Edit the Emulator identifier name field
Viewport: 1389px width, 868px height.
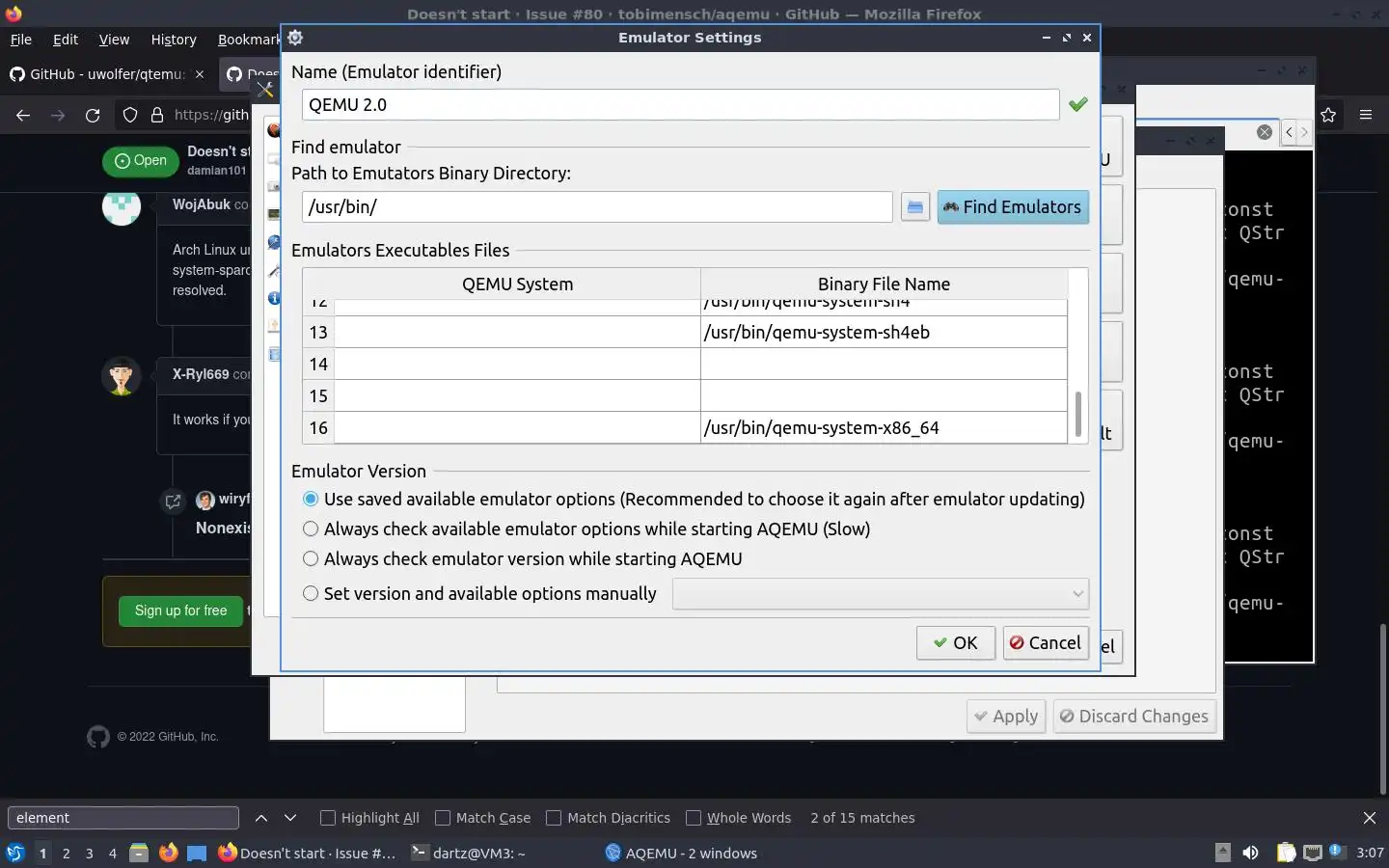pos(680,105)
